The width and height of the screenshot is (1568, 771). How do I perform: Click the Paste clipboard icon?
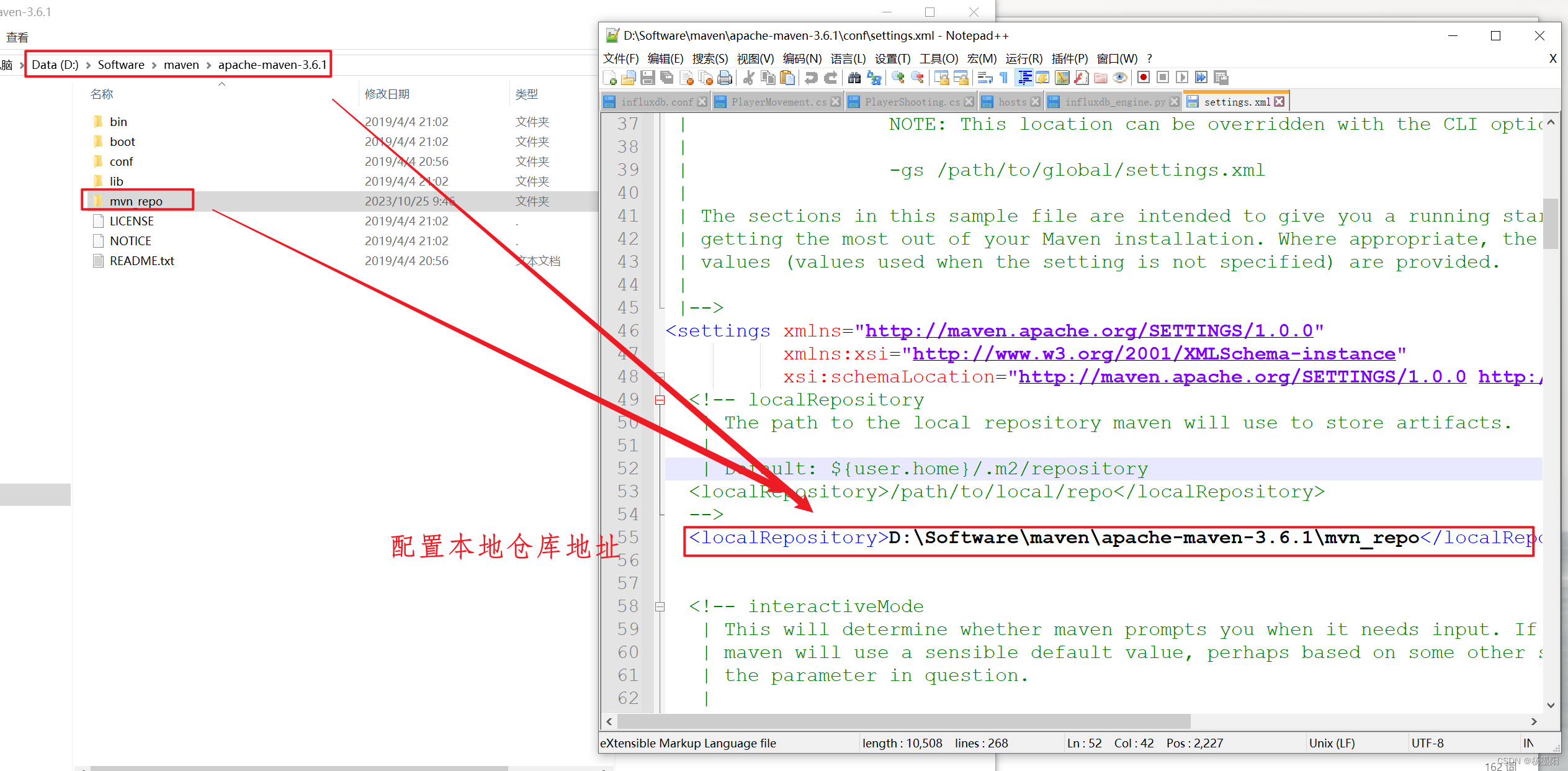pos(787,78)
